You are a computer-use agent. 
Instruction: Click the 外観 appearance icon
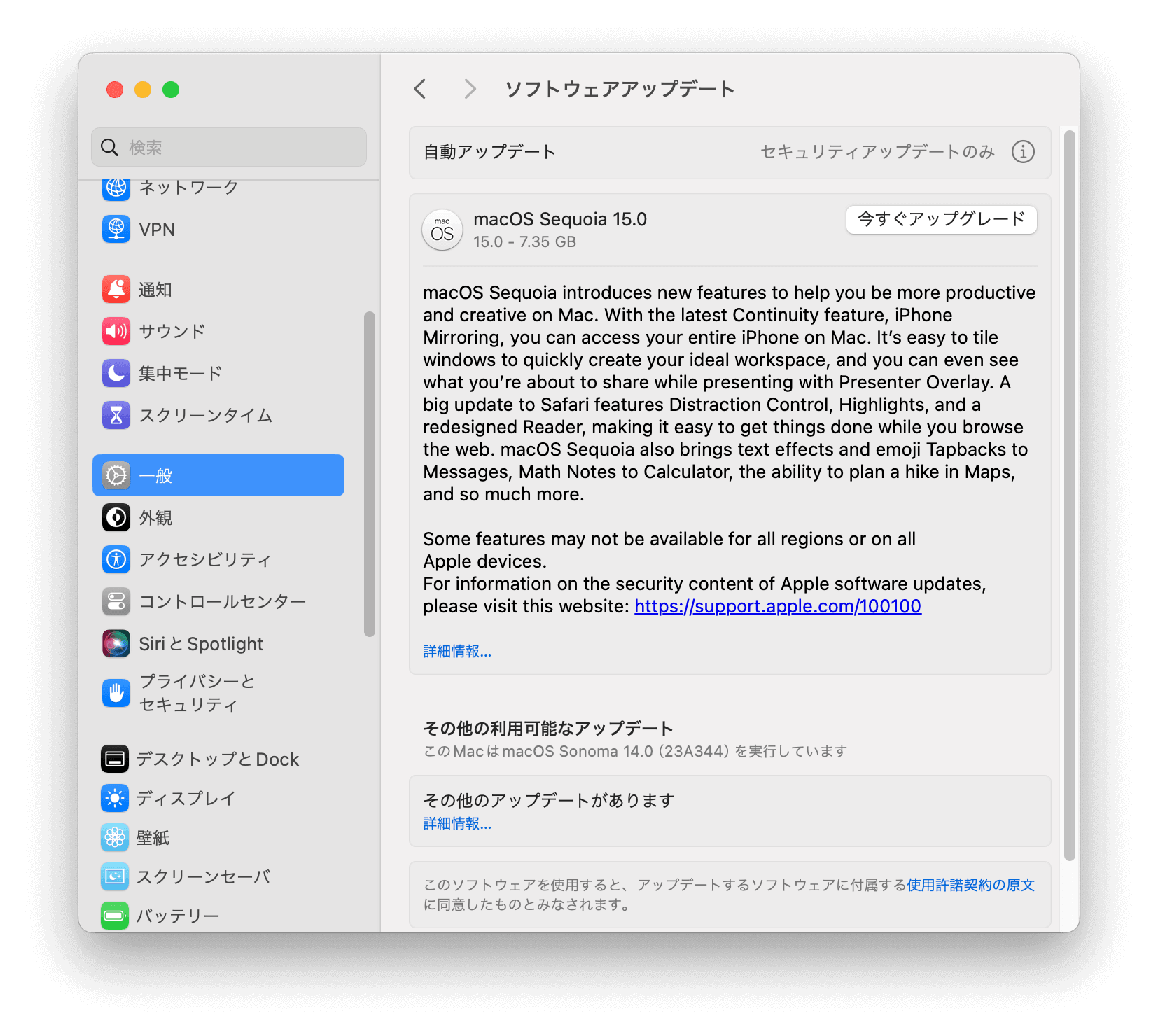pos(116,517)
